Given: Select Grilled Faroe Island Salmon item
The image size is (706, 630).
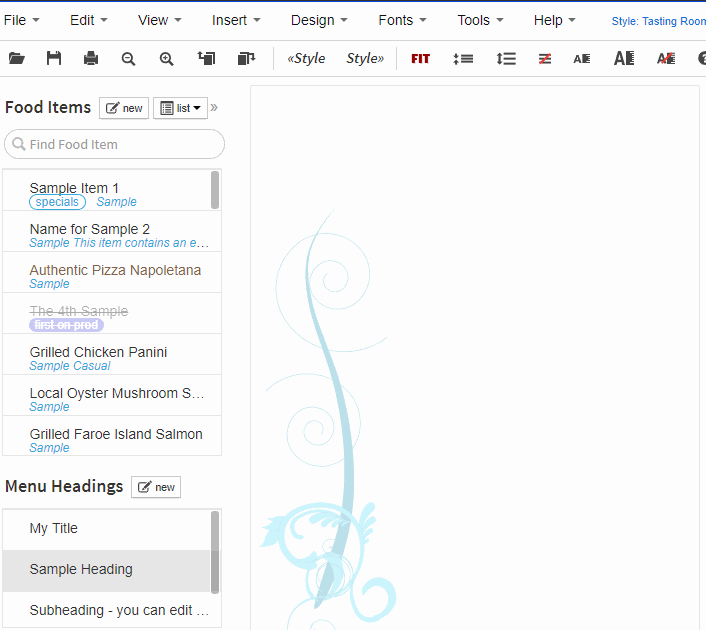Looking at the screenshot, I should 112,436.
